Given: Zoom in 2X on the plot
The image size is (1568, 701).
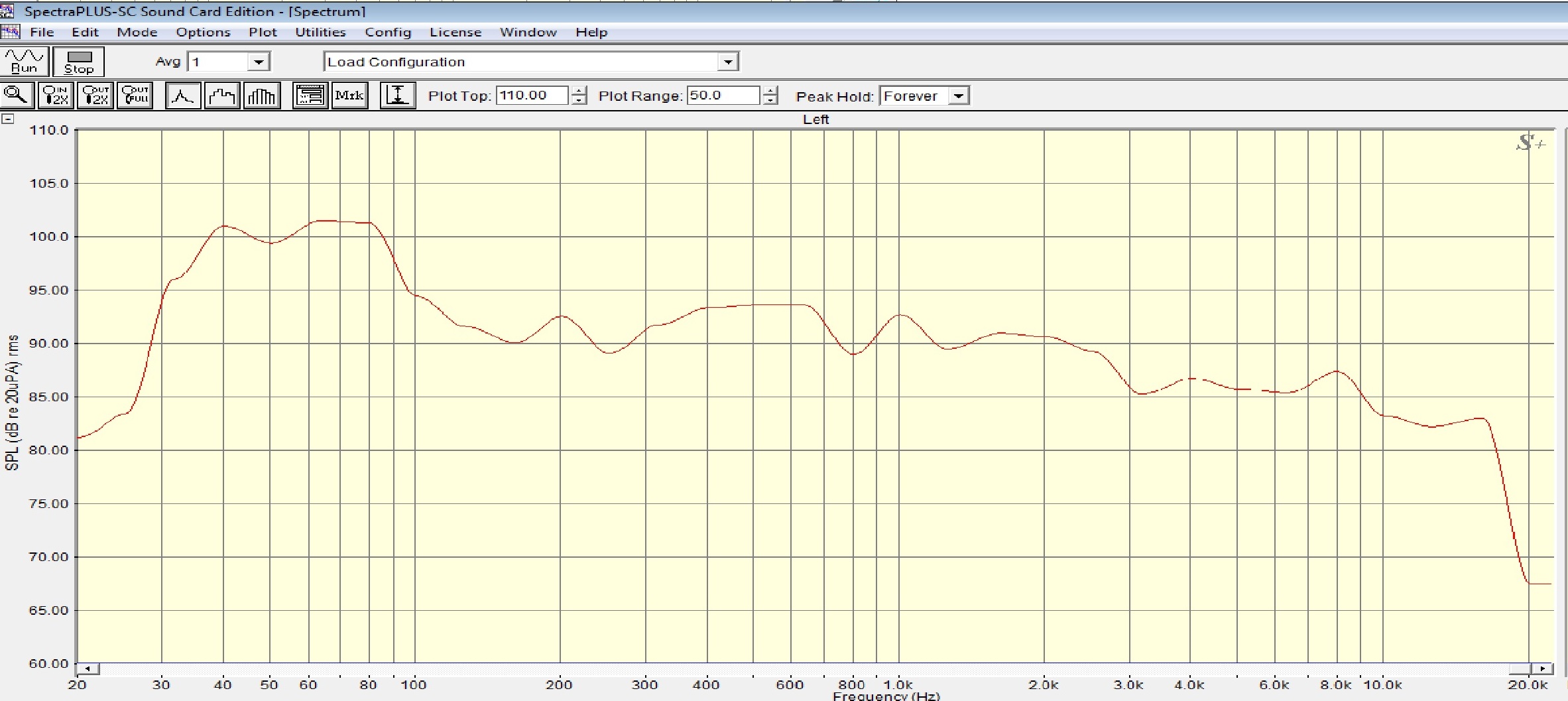Looking at the screenshot, I should coord(56,96).
